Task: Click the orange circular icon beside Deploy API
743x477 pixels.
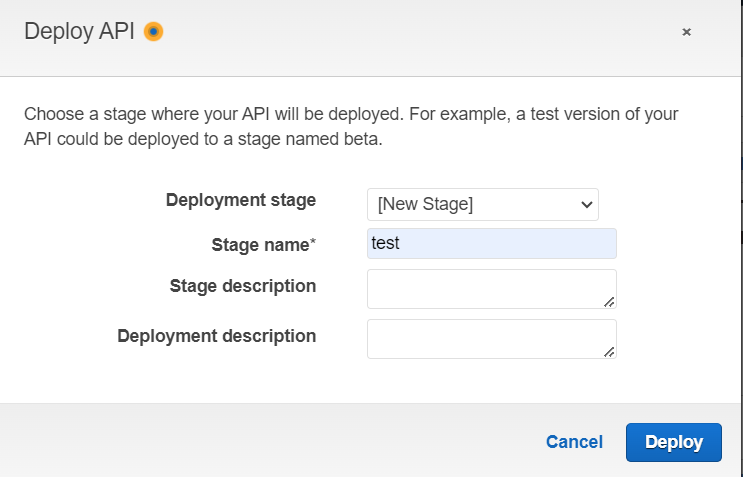Action: click(153, 32)
